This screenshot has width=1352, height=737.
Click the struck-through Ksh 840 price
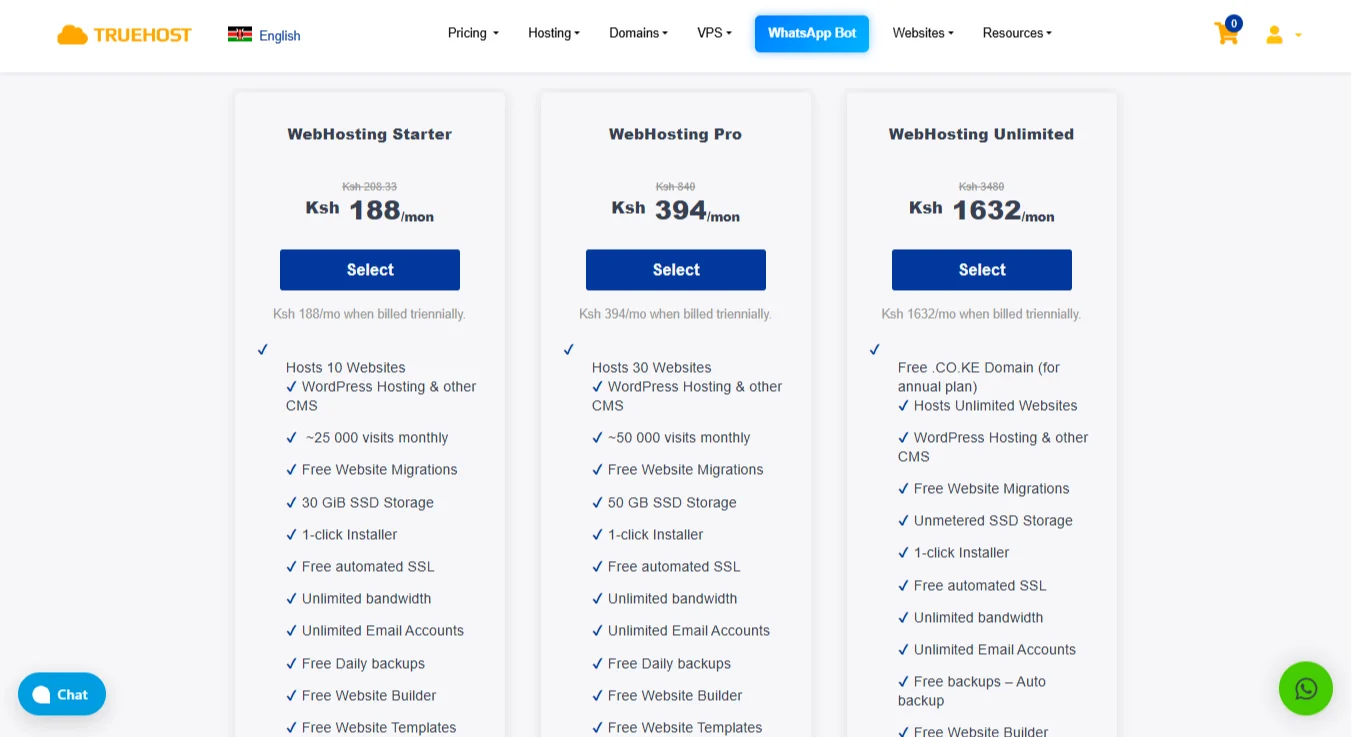pos(676,187)
